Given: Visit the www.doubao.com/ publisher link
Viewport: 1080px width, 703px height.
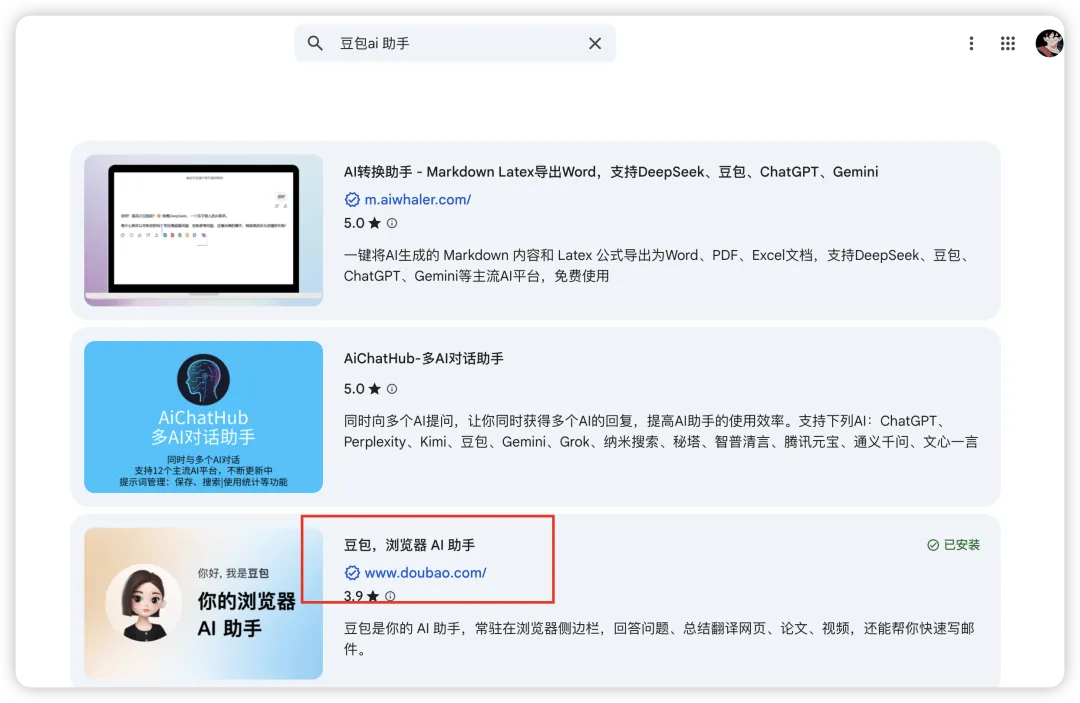Looking at the screenshot, I should pyautogui.click(x=425, y=573).
